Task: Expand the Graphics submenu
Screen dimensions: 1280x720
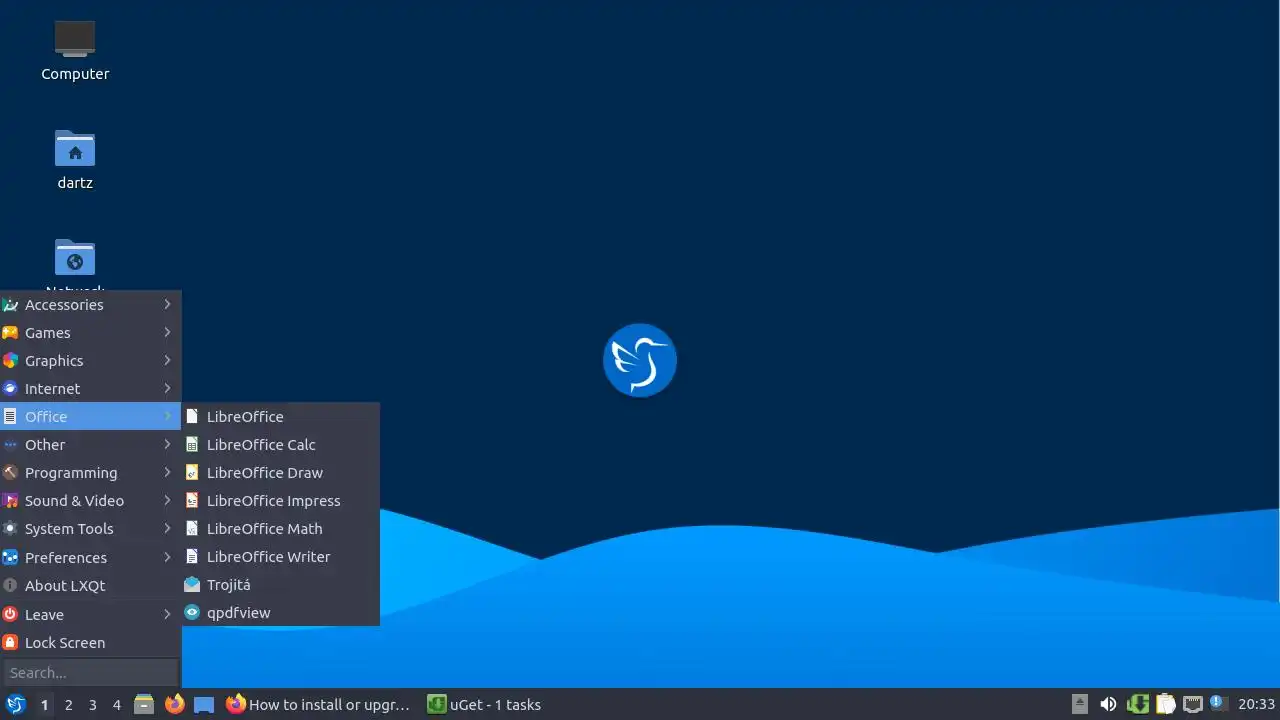Action: [x=90, y=361]
